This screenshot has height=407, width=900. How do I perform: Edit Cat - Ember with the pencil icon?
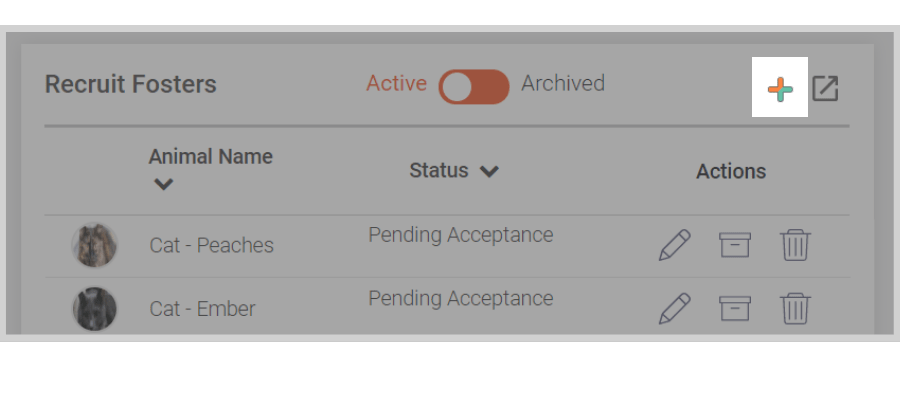(674, 309)
